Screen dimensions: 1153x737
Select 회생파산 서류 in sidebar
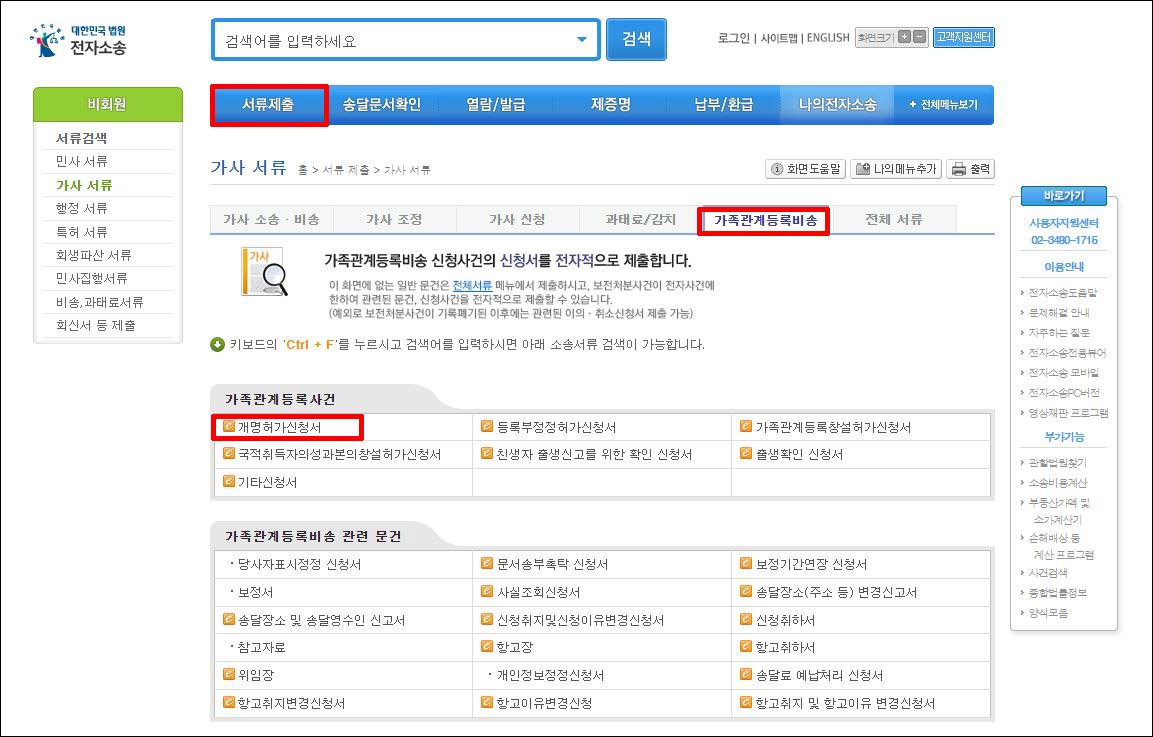(x=93, y=255)
